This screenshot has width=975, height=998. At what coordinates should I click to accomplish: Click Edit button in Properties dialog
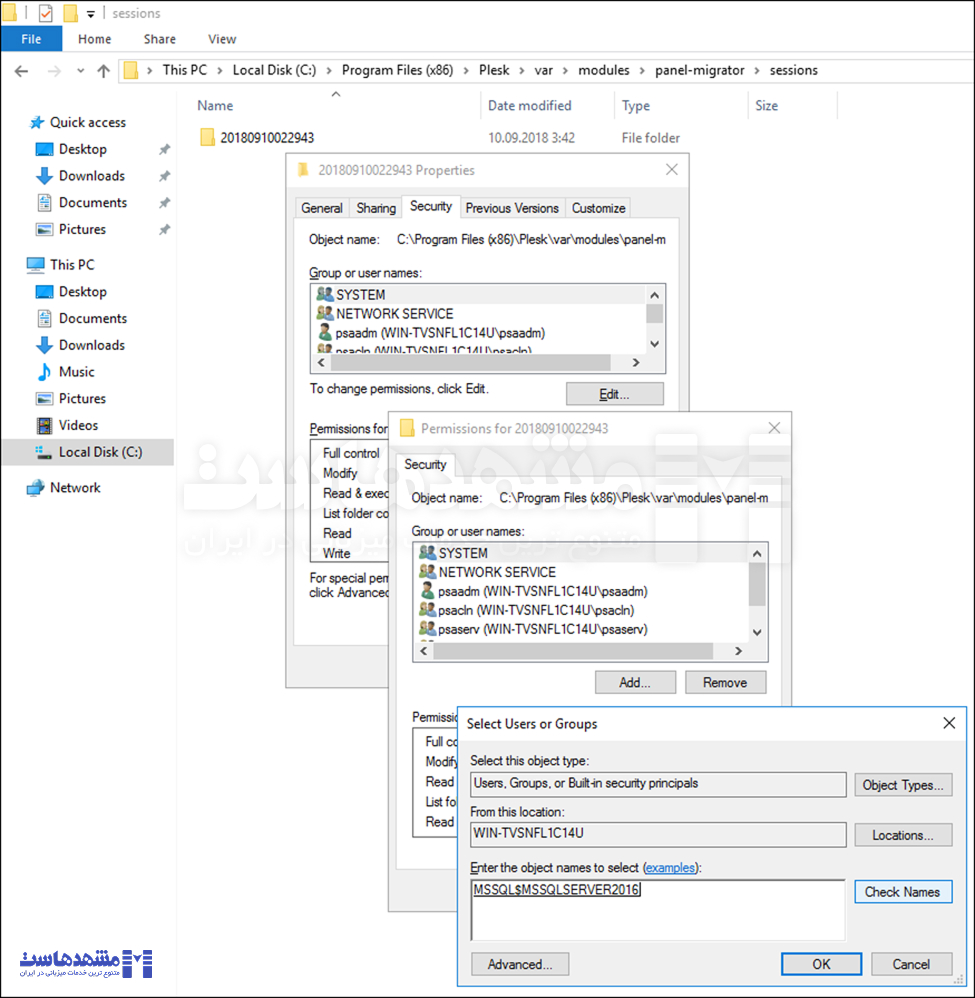[x=614, y=394]
